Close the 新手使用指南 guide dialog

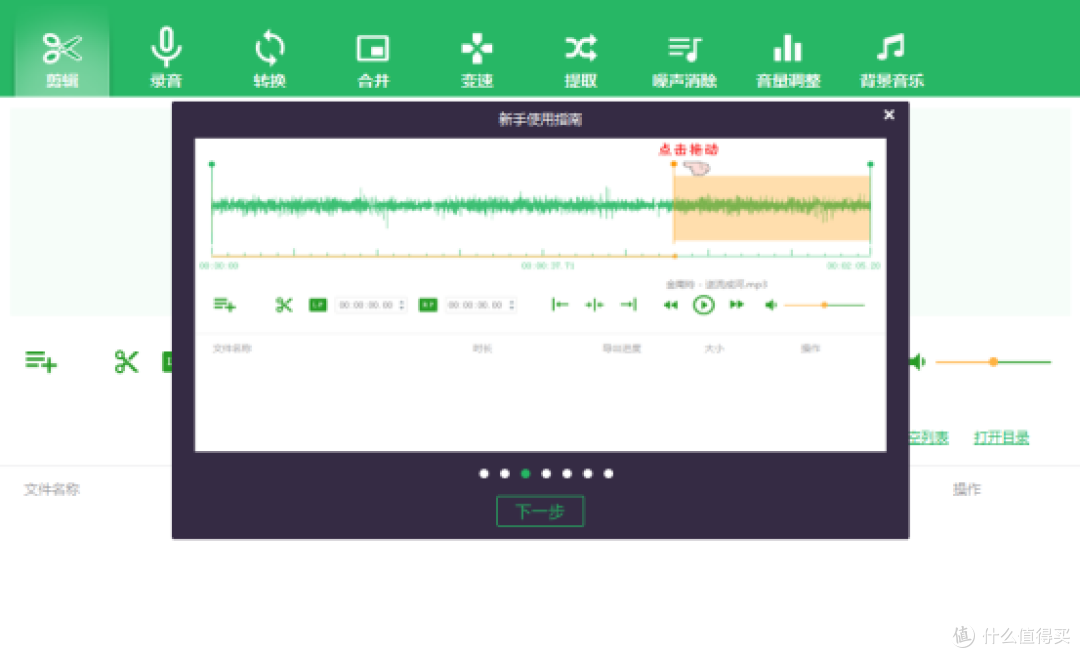click(889, 114)
